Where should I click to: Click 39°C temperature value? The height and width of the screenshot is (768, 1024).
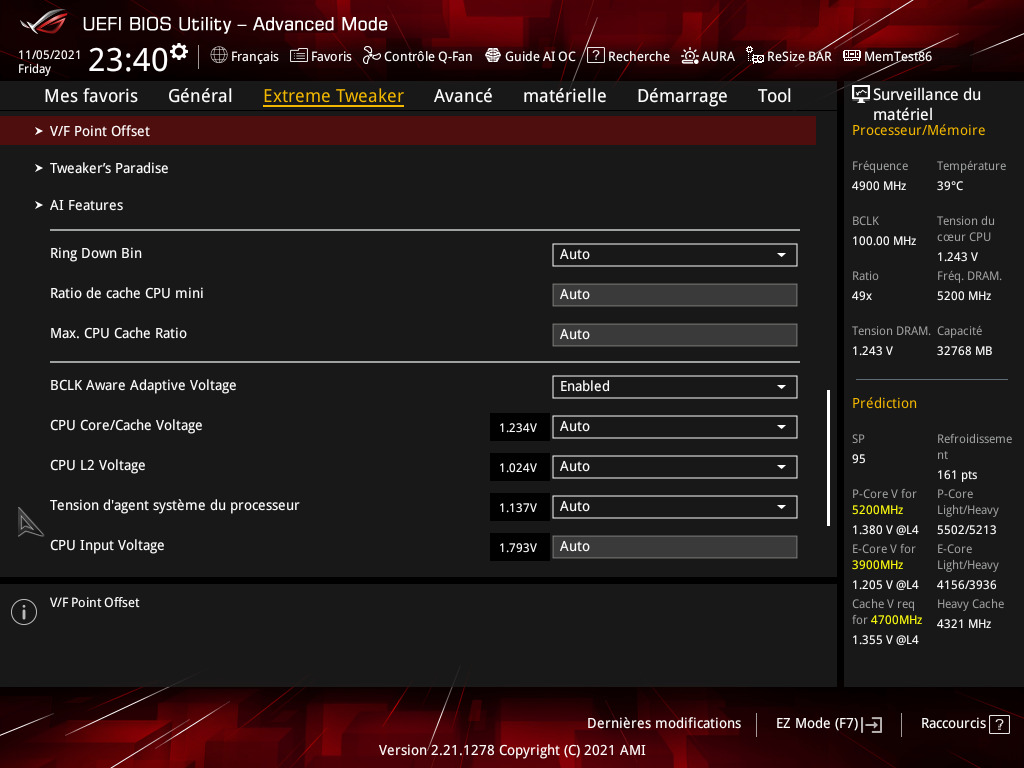[x=950, y=186]
